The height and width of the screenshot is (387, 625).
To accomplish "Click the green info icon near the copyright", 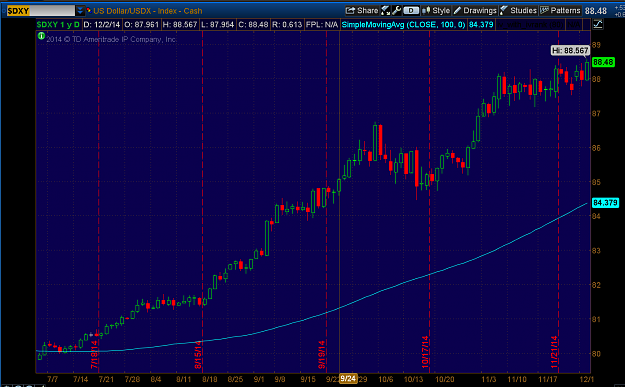I will [x=41, y=36].
